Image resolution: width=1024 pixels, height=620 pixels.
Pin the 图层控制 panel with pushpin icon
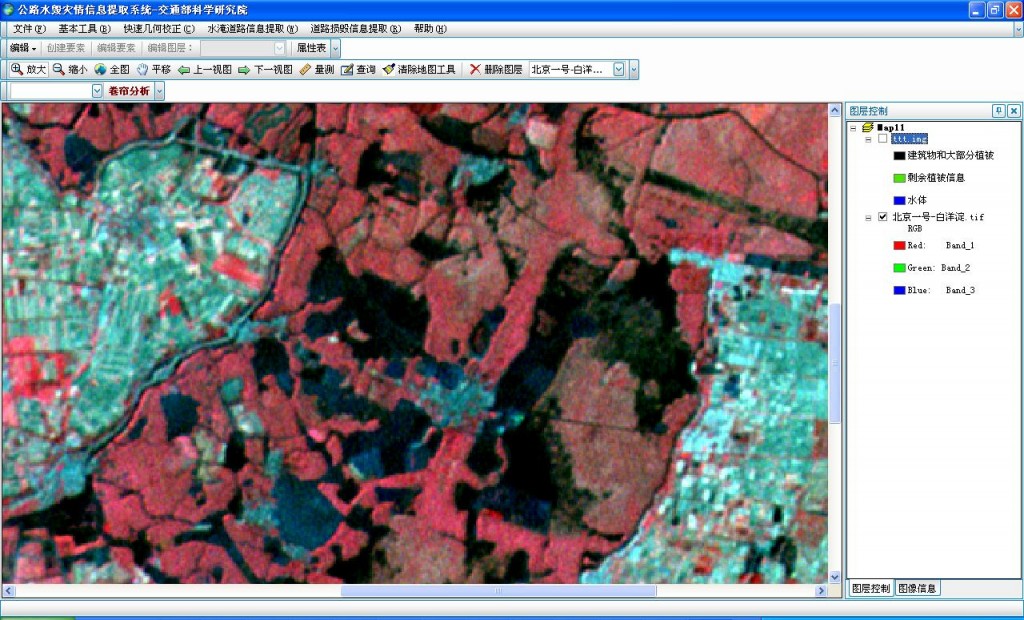[x=998, y=111]
